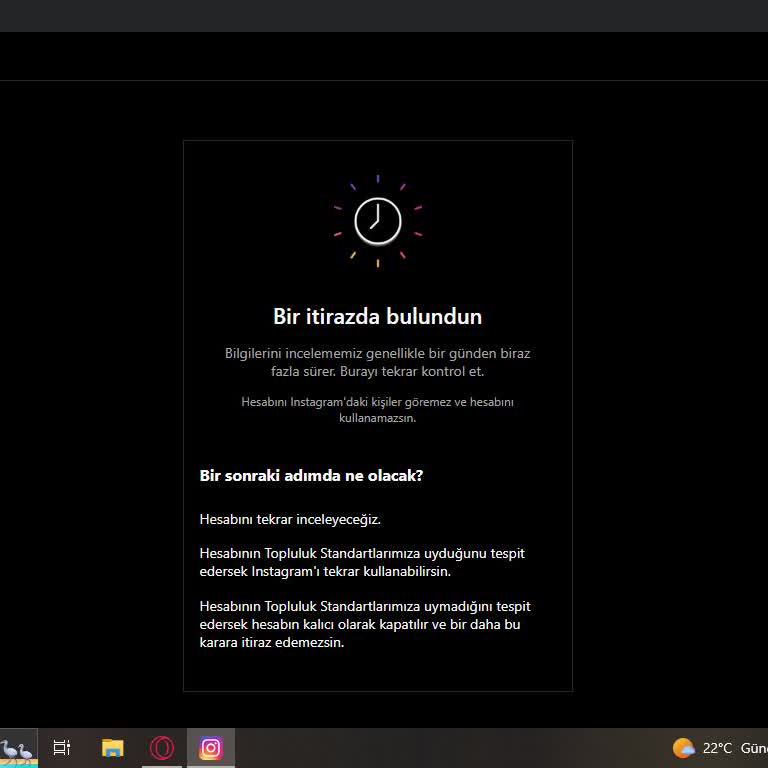768x768 pixels.
Task: Click the subheading 'Bir sonraki adımda ne olacak?'
Action: [x=311, y=476]
